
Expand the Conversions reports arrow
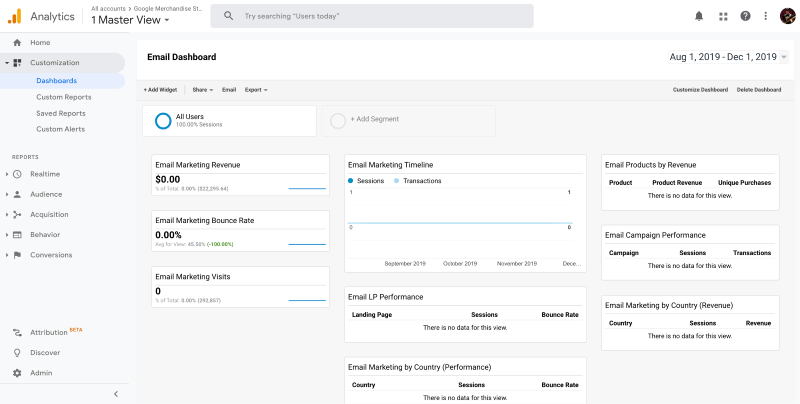(x=7, y=255)
